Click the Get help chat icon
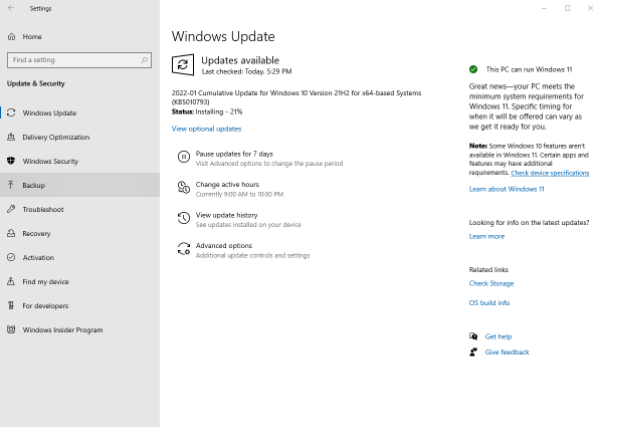This screenshot has width=620, height=427. (x=473, y=336)
